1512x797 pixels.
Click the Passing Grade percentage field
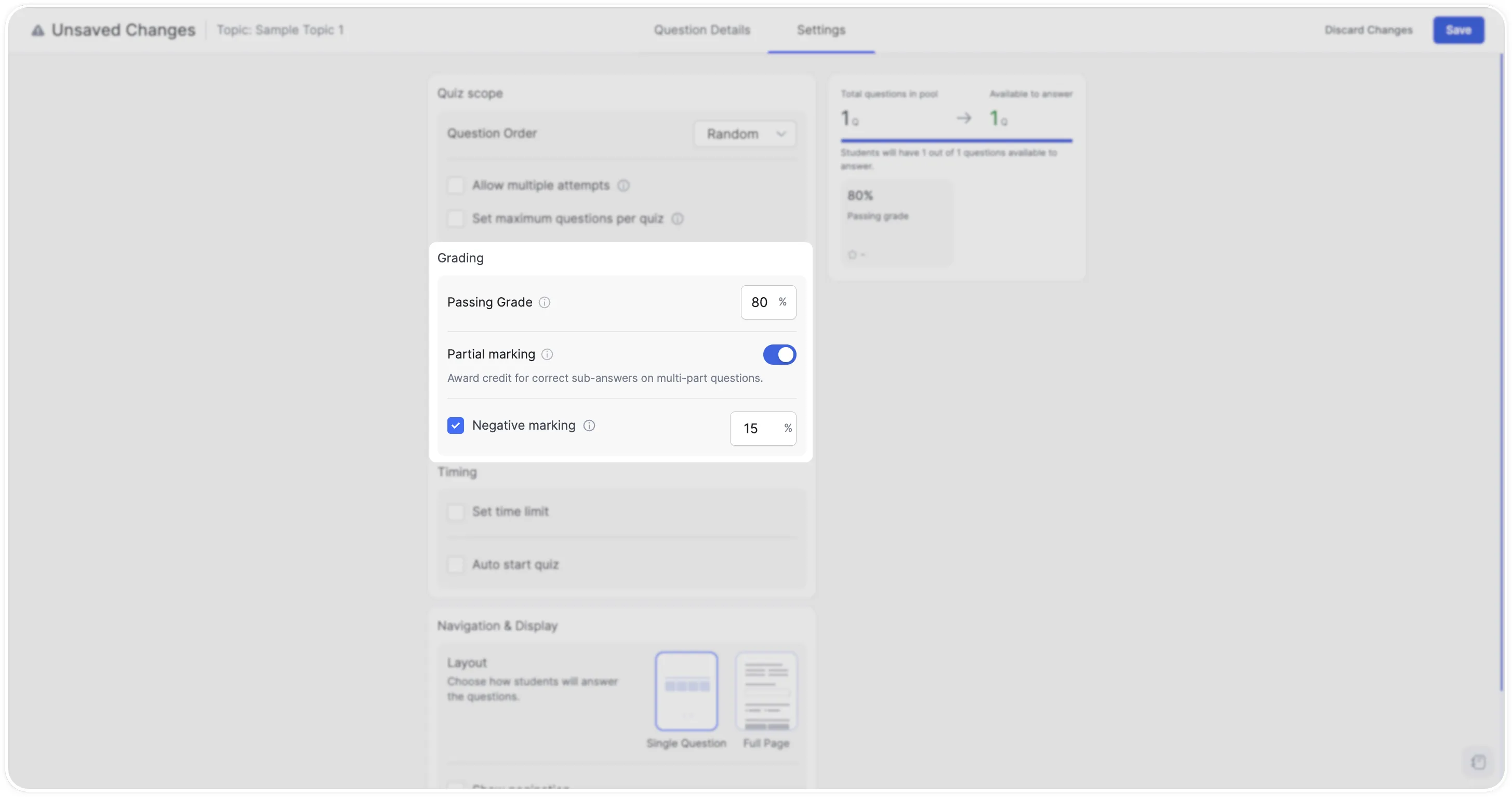(768, 302)
